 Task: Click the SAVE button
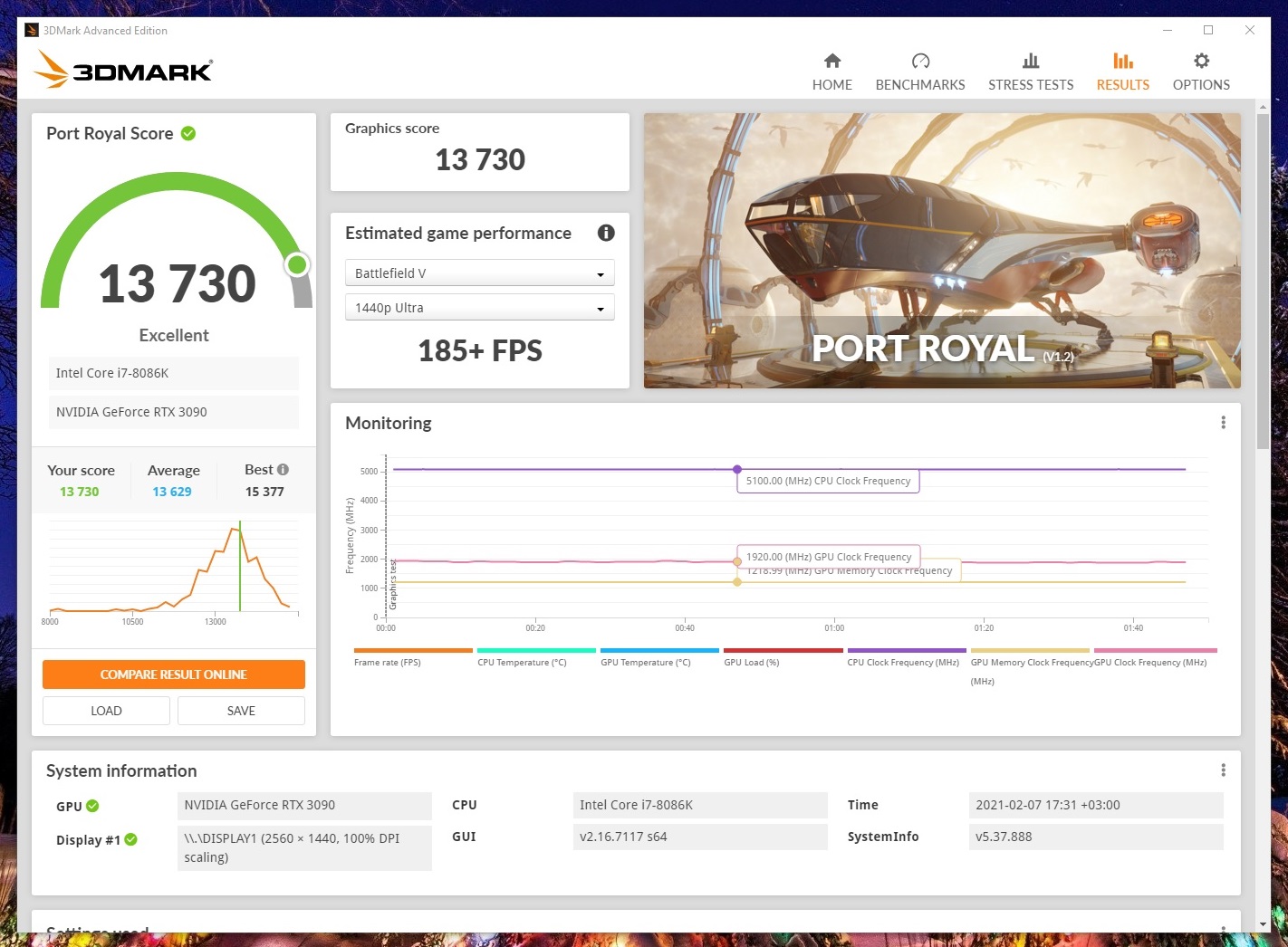(x=241, y=711)
